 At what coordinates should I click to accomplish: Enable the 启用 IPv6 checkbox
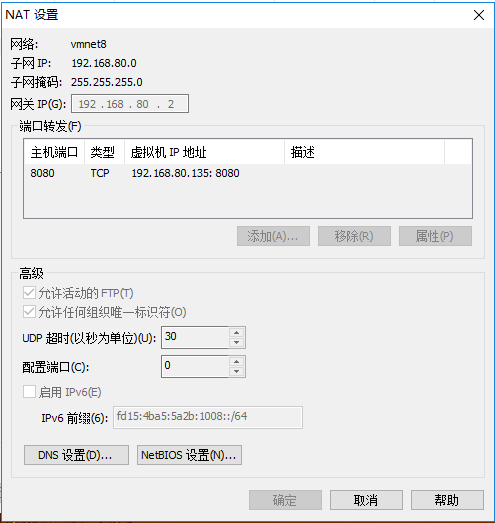[29, 392]
